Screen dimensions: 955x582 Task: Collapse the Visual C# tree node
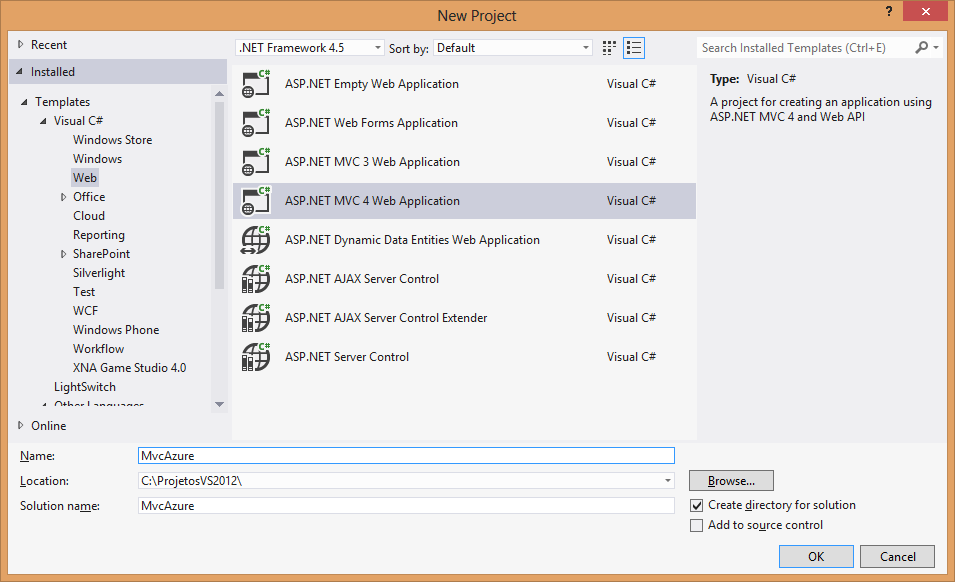coord(43,121)
